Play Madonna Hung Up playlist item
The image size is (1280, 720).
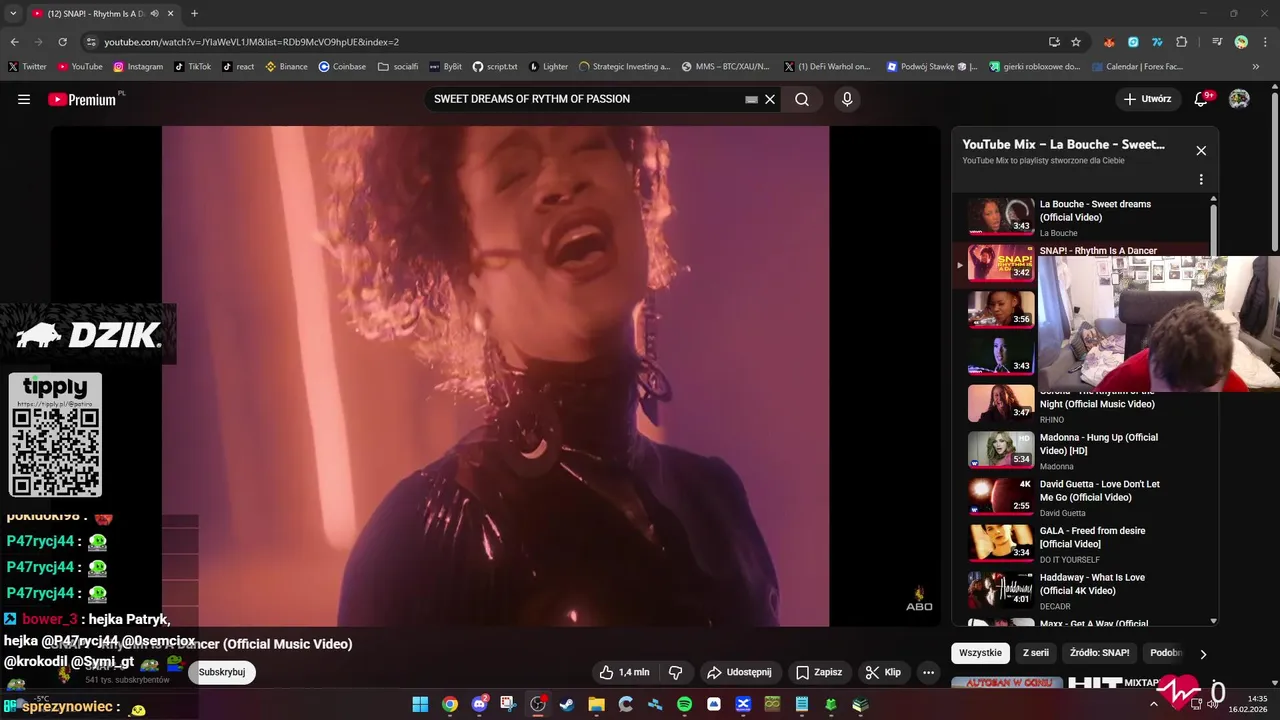click(x=1085, y=451)
